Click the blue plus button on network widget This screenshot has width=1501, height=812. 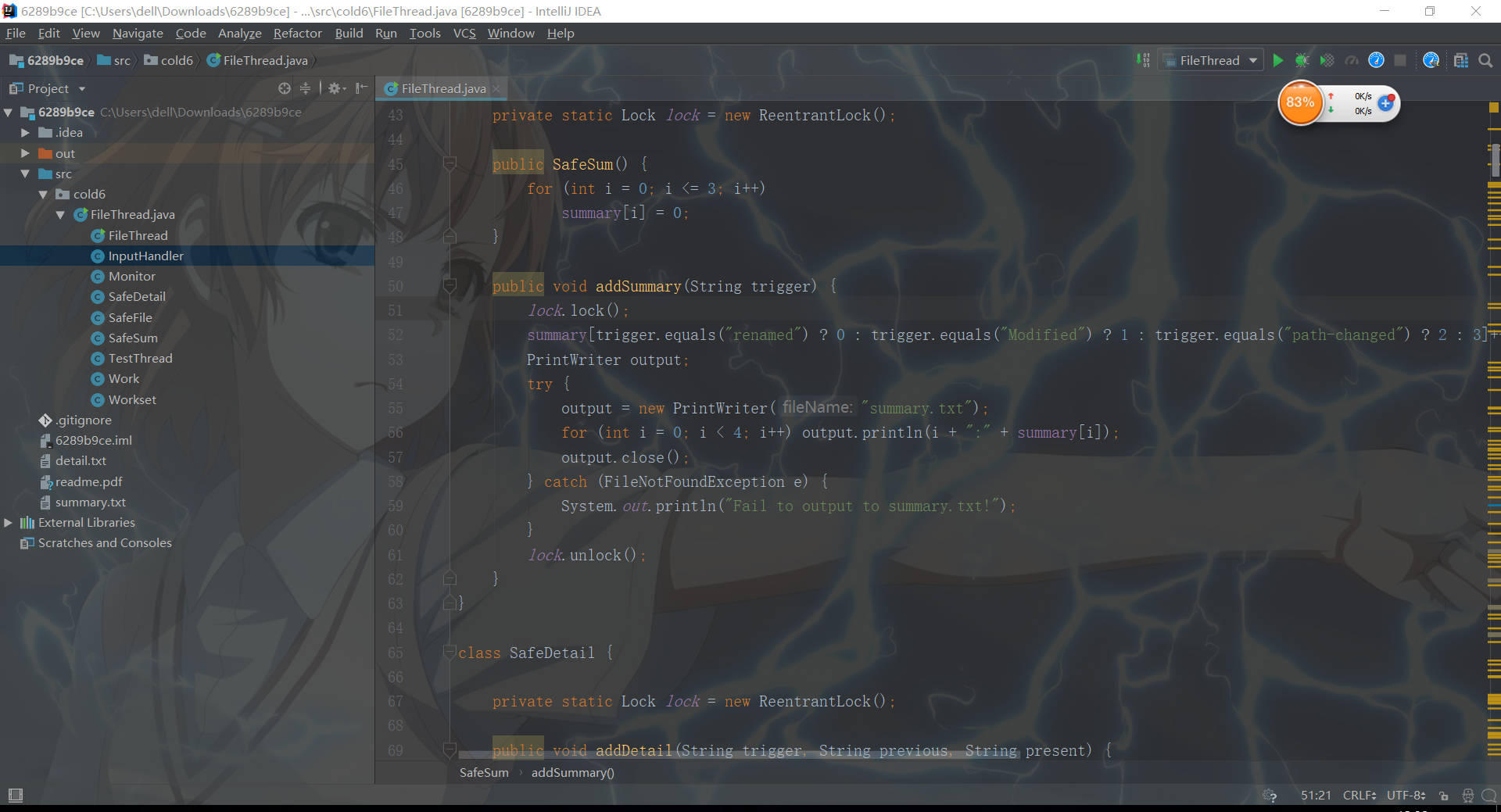1386,103
